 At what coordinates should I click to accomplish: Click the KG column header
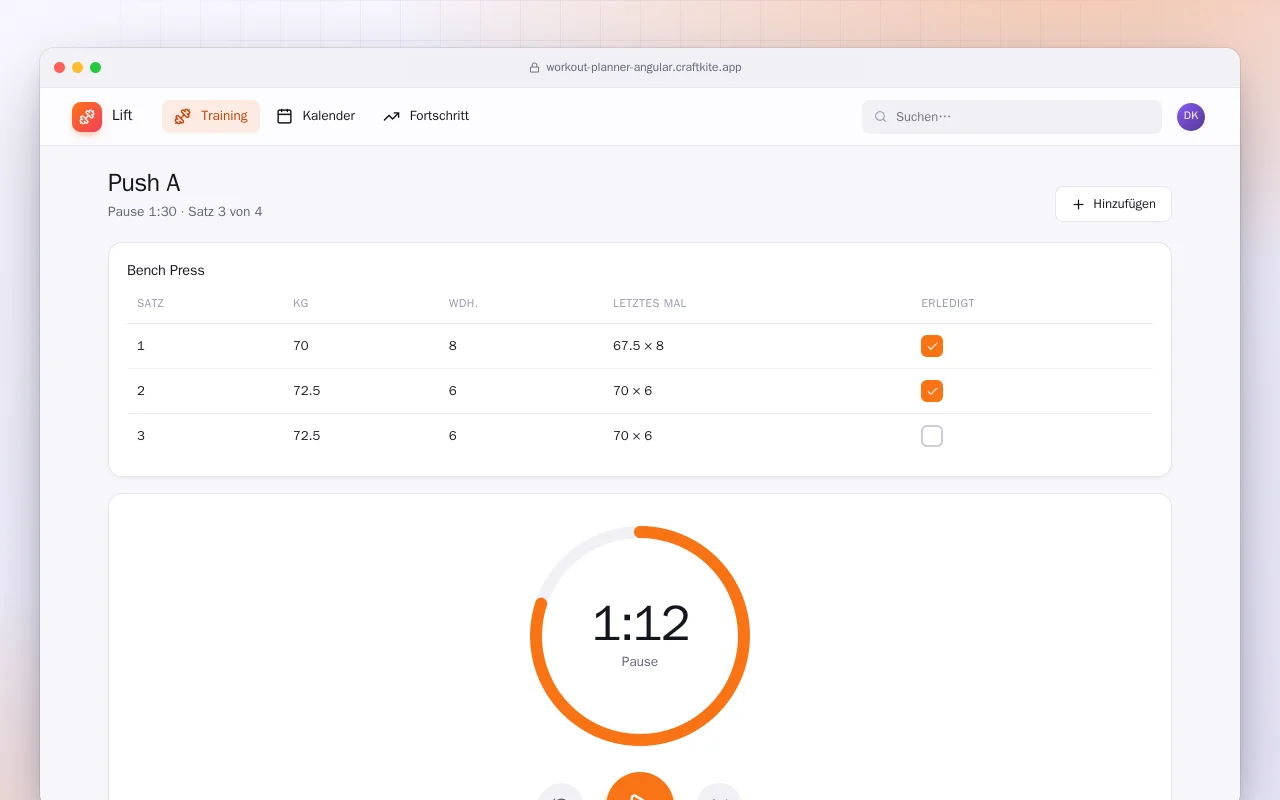[x=300, y=303]
